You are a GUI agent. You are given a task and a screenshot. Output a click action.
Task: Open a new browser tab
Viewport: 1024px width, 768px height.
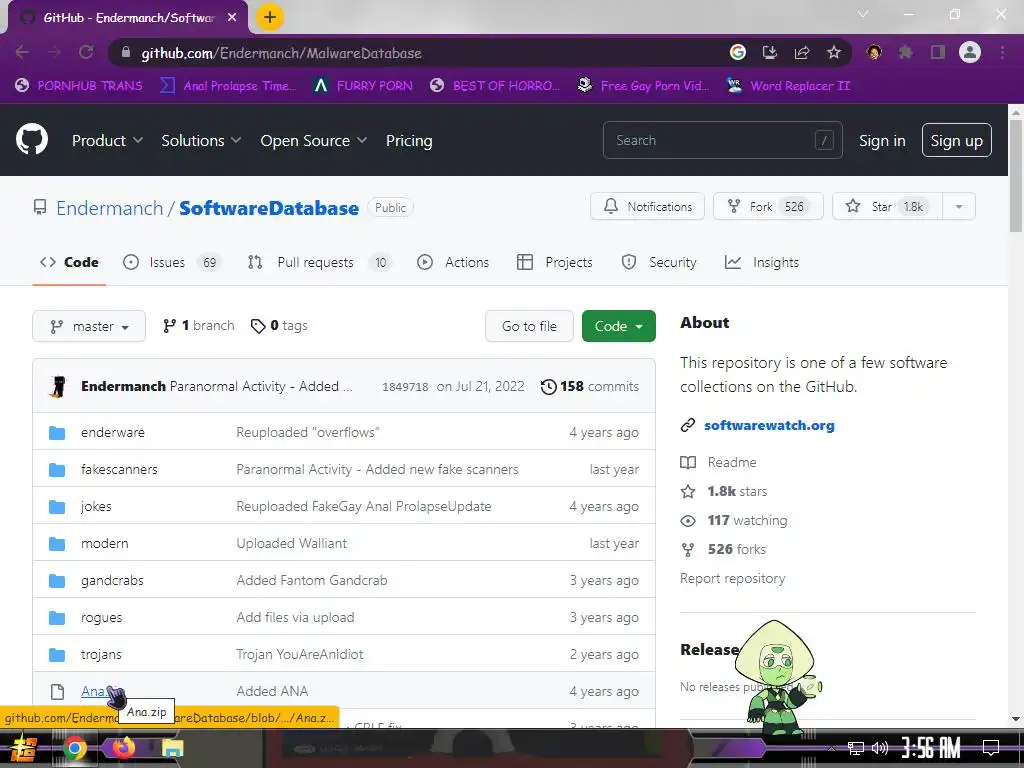tap(270, 17)
